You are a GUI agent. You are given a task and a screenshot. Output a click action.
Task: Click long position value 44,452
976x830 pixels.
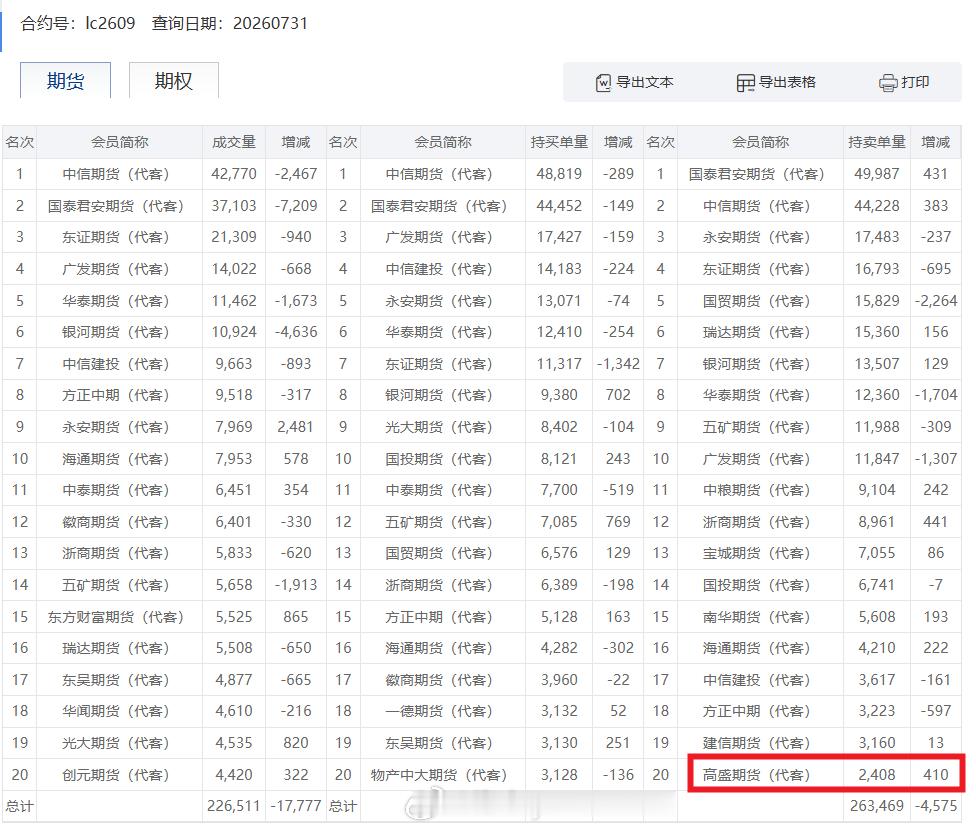click(559, 205)
